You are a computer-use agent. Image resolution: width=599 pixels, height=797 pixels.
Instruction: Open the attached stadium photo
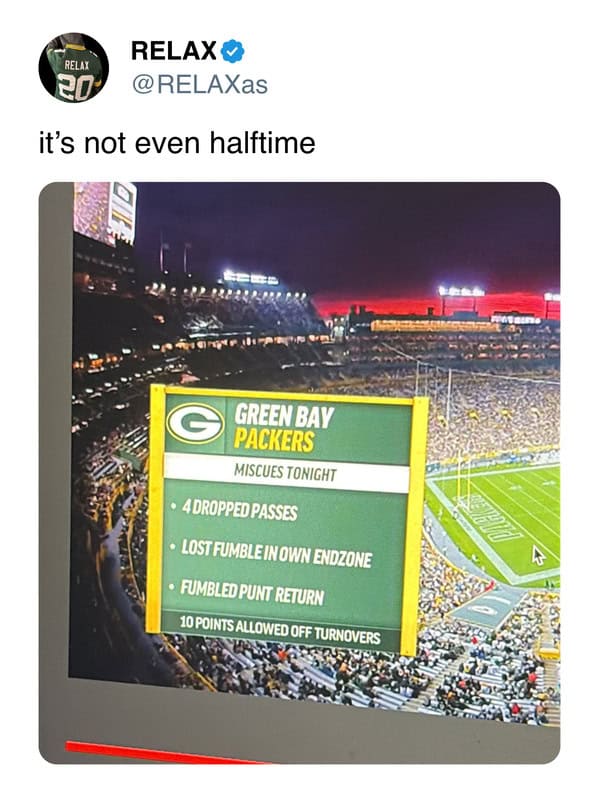point(300,473)
